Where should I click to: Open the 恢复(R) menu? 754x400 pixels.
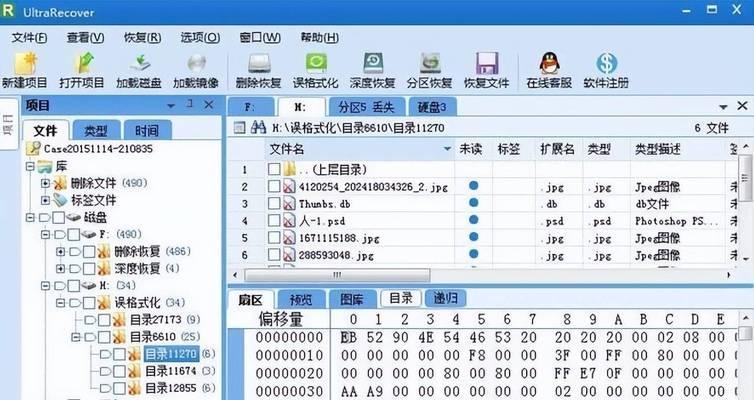[142, 38]
